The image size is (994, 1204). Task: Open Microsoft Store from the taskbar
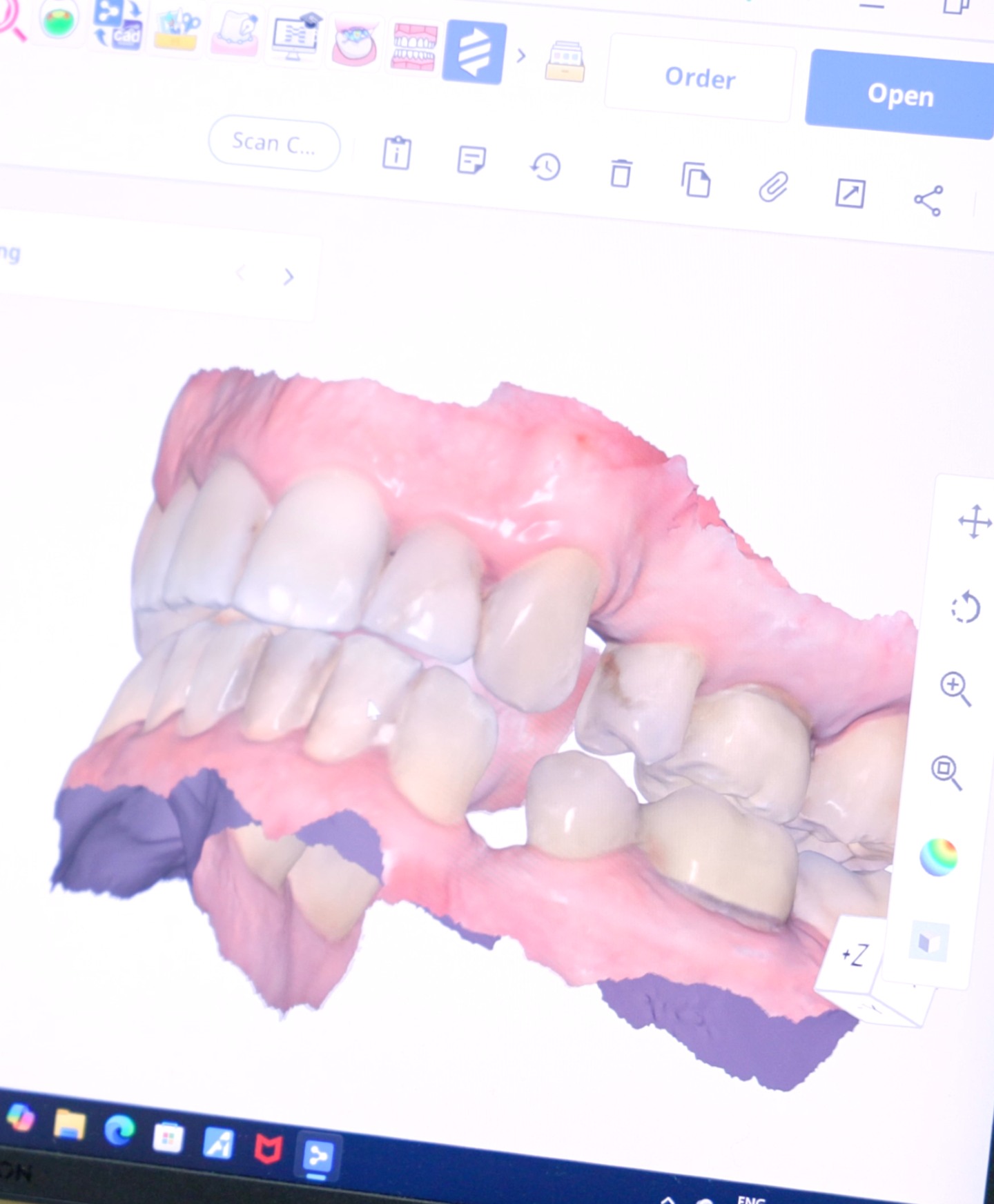point(168,1138)
